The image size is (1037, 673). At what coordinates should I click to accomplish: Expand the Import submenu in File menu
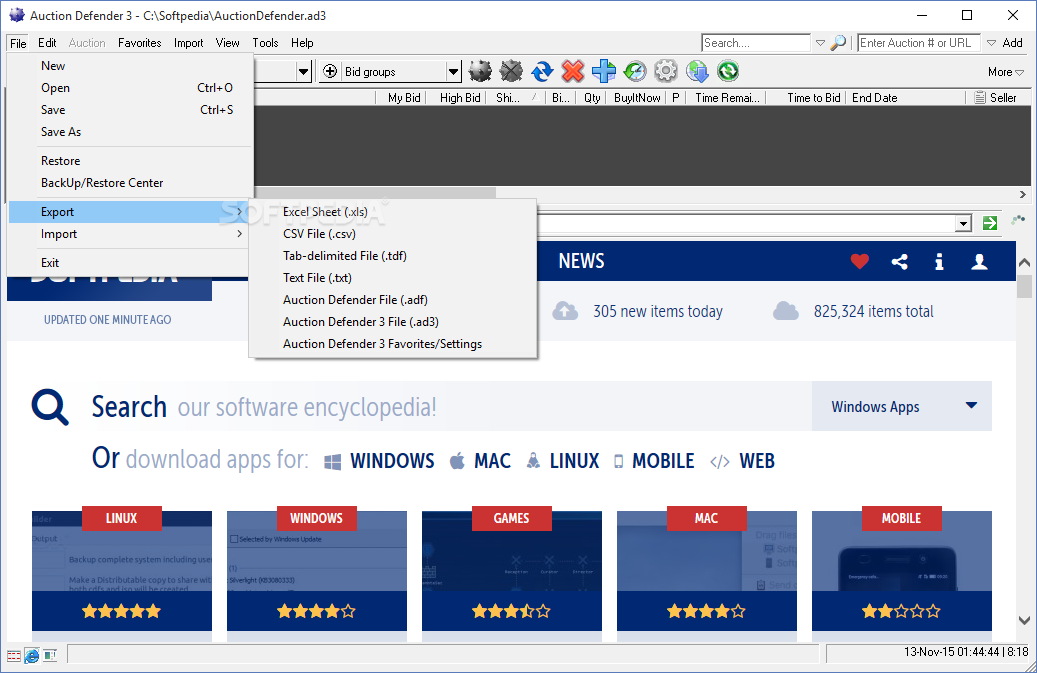[x=130, y=234]
